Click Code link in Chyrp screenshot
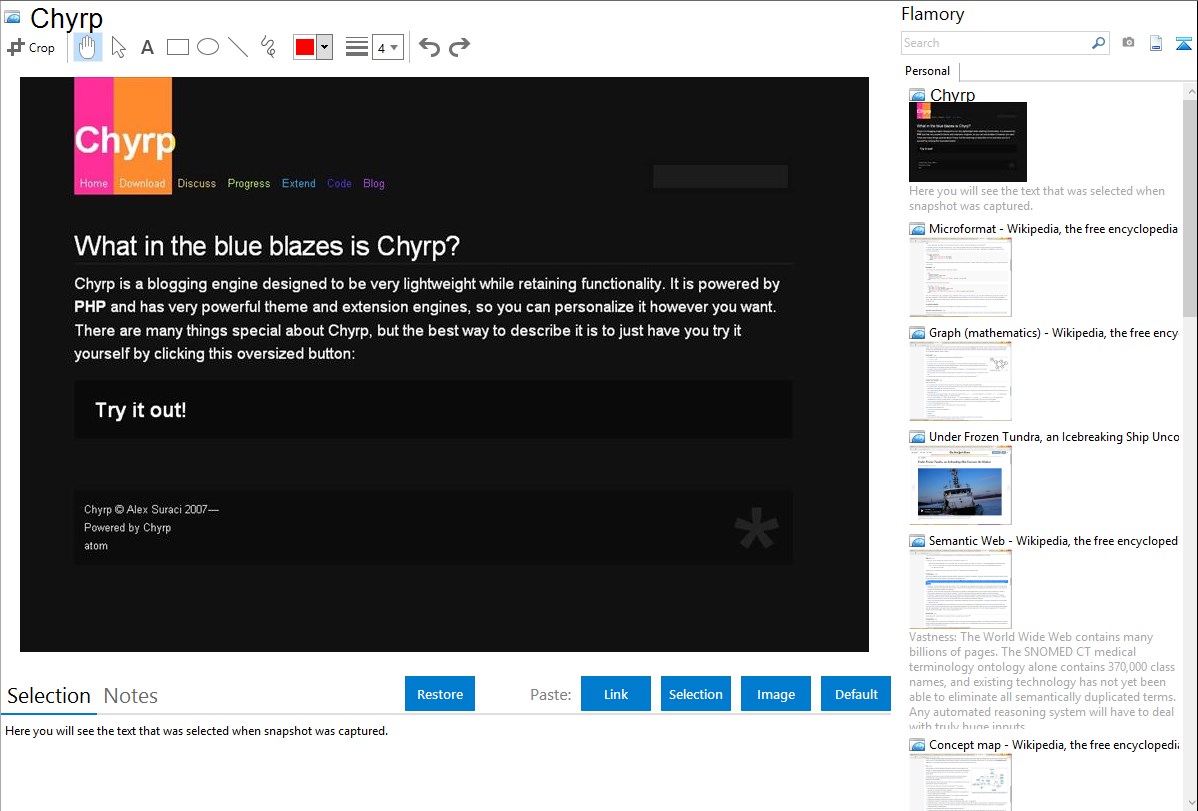This screenshot has width=1198, height=811. (339, 183)
